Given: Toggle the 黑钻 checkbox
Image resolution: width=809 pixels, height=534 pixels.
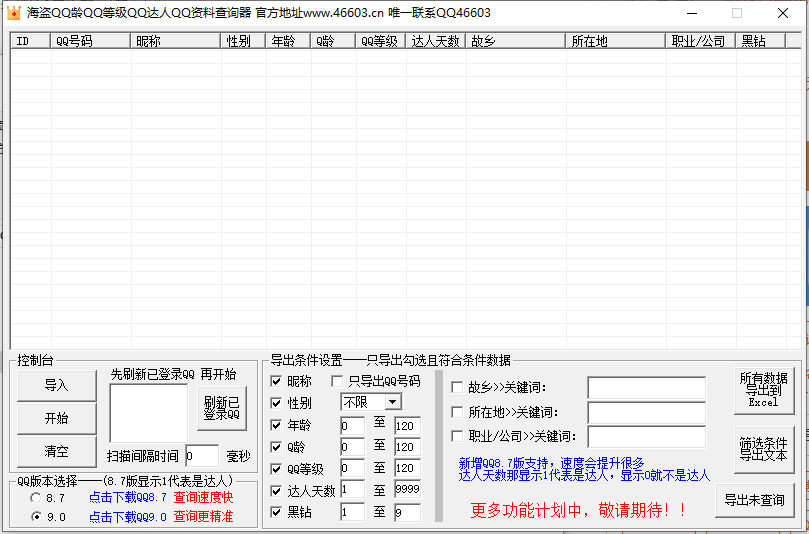Looking at the screenshot, I should [x=276, y=512].
